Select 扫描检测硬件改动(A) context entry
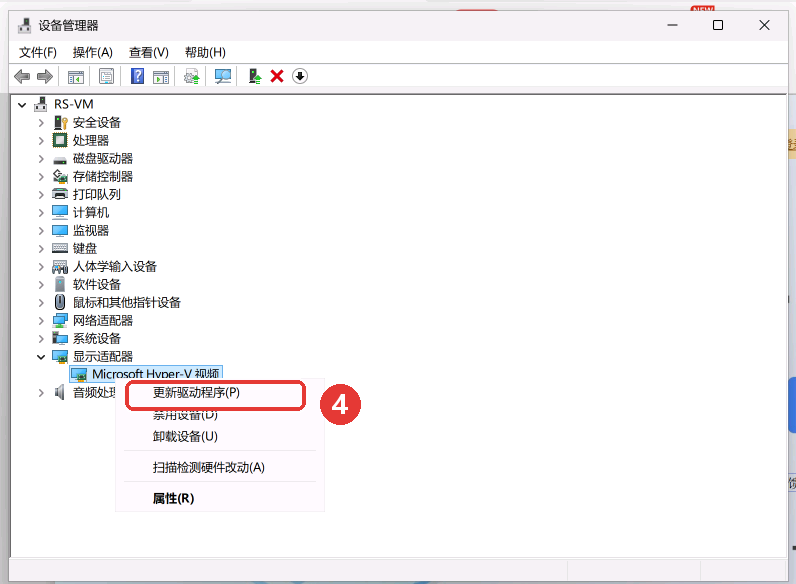 coord(209,467)
